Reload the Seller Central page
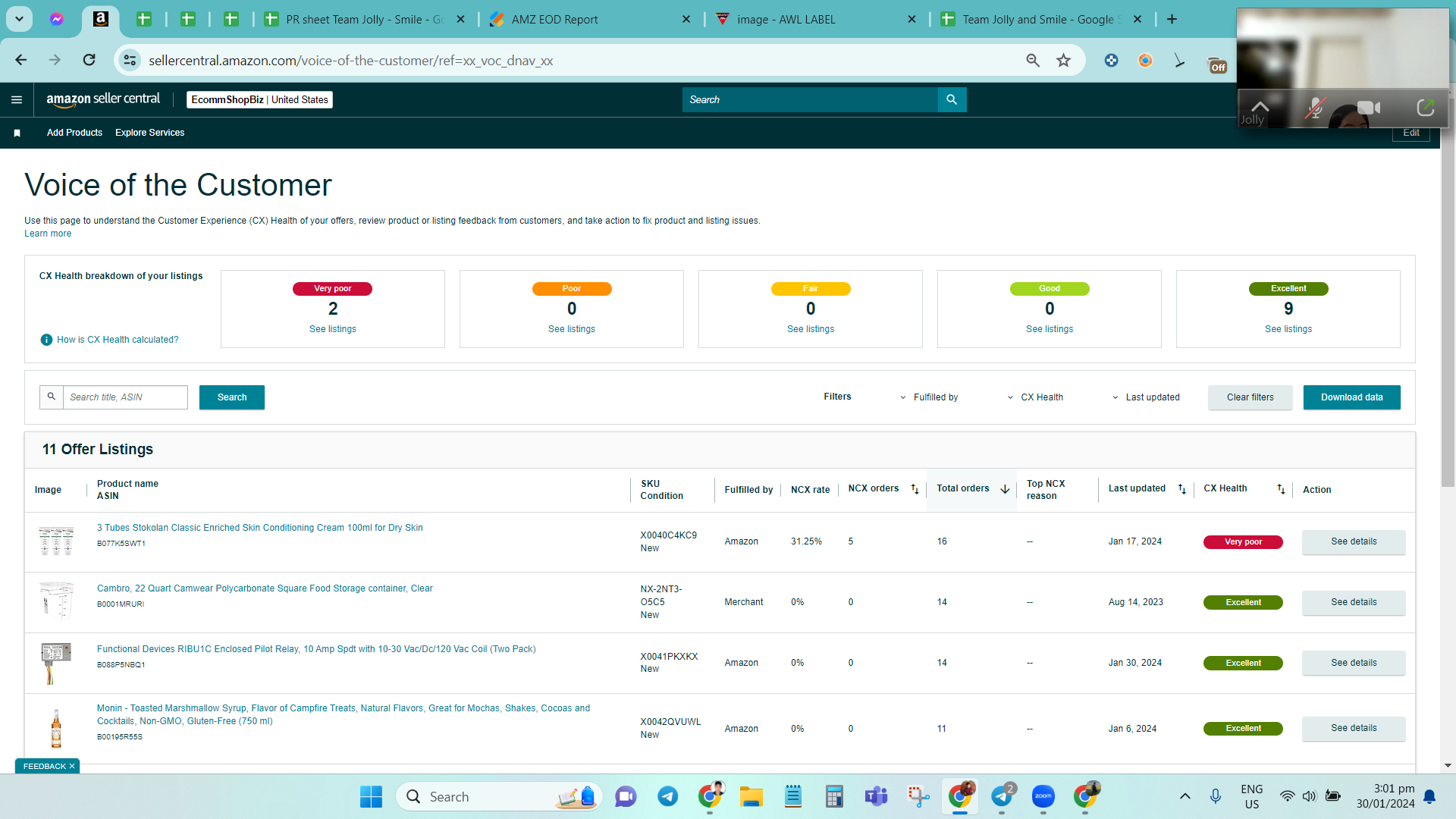Image resolution: width=1456 pixels, height=819 pixels. [x=89, y=60]
